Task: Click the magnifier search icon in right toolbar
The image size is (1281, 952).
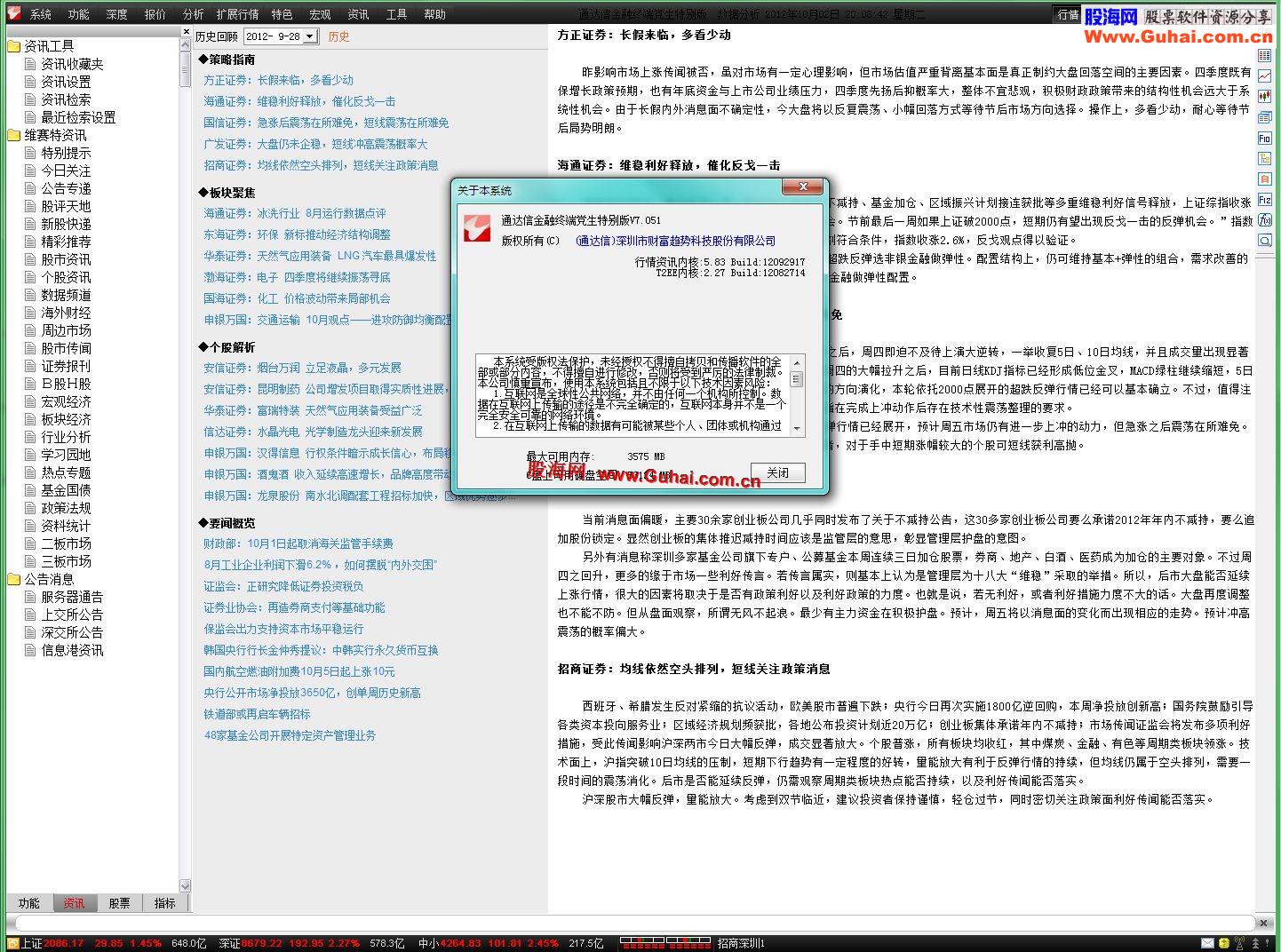Action: [1265, 240]
